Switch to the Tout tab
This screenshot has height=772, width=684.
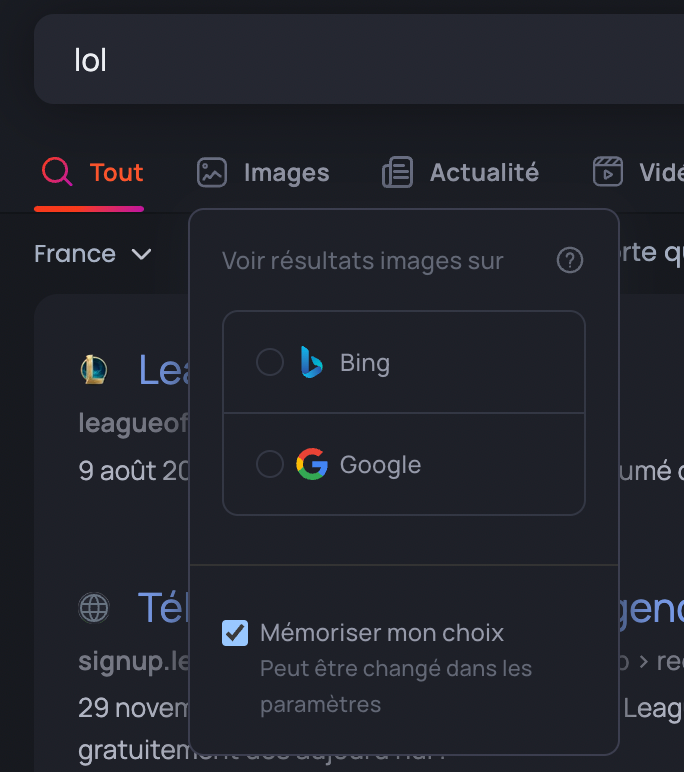pyautogui.click(x=116, y=172)
